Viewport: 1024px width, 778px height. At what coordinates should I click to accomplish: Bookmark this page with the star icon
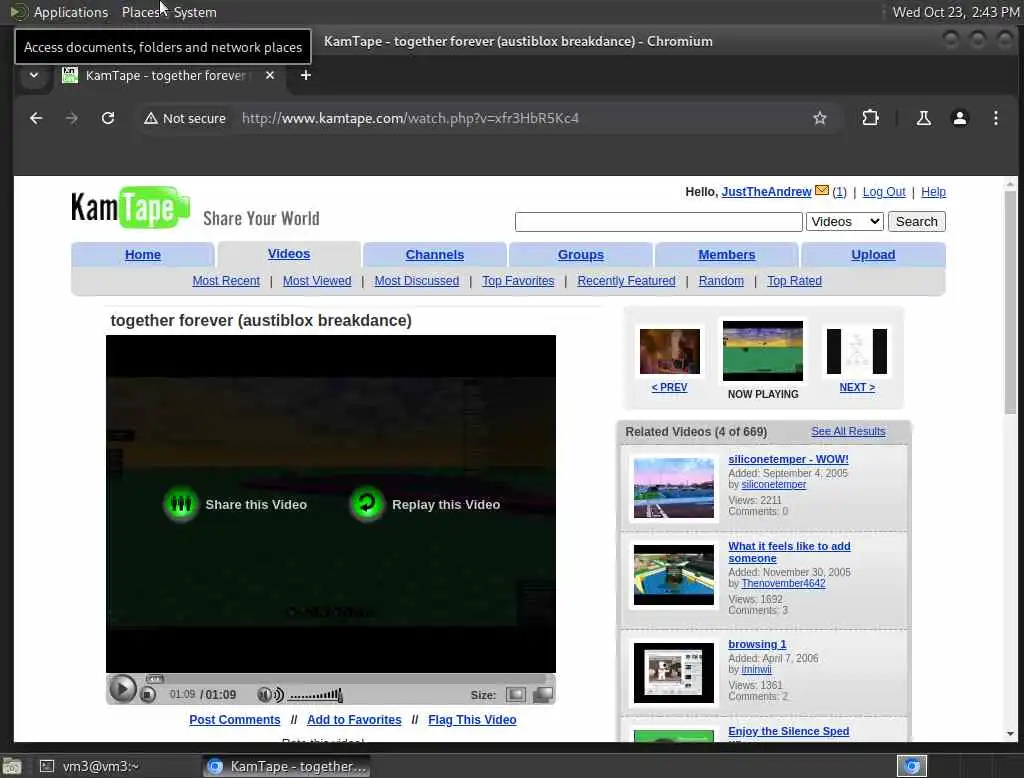(x=820, y=118)
